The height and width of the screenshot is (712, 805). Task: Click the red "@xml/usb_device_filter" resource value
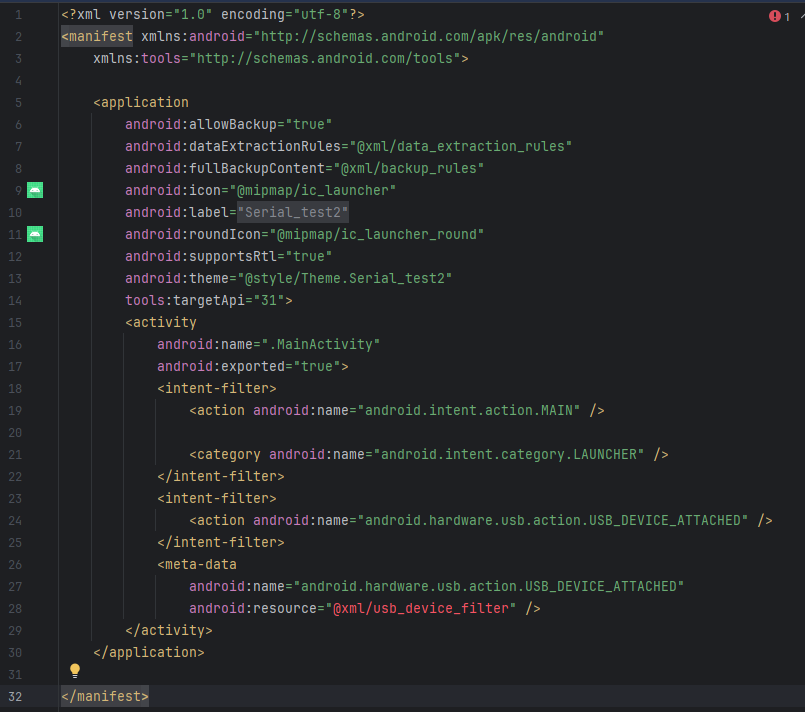pyautogui.click(x=421, y=608)
